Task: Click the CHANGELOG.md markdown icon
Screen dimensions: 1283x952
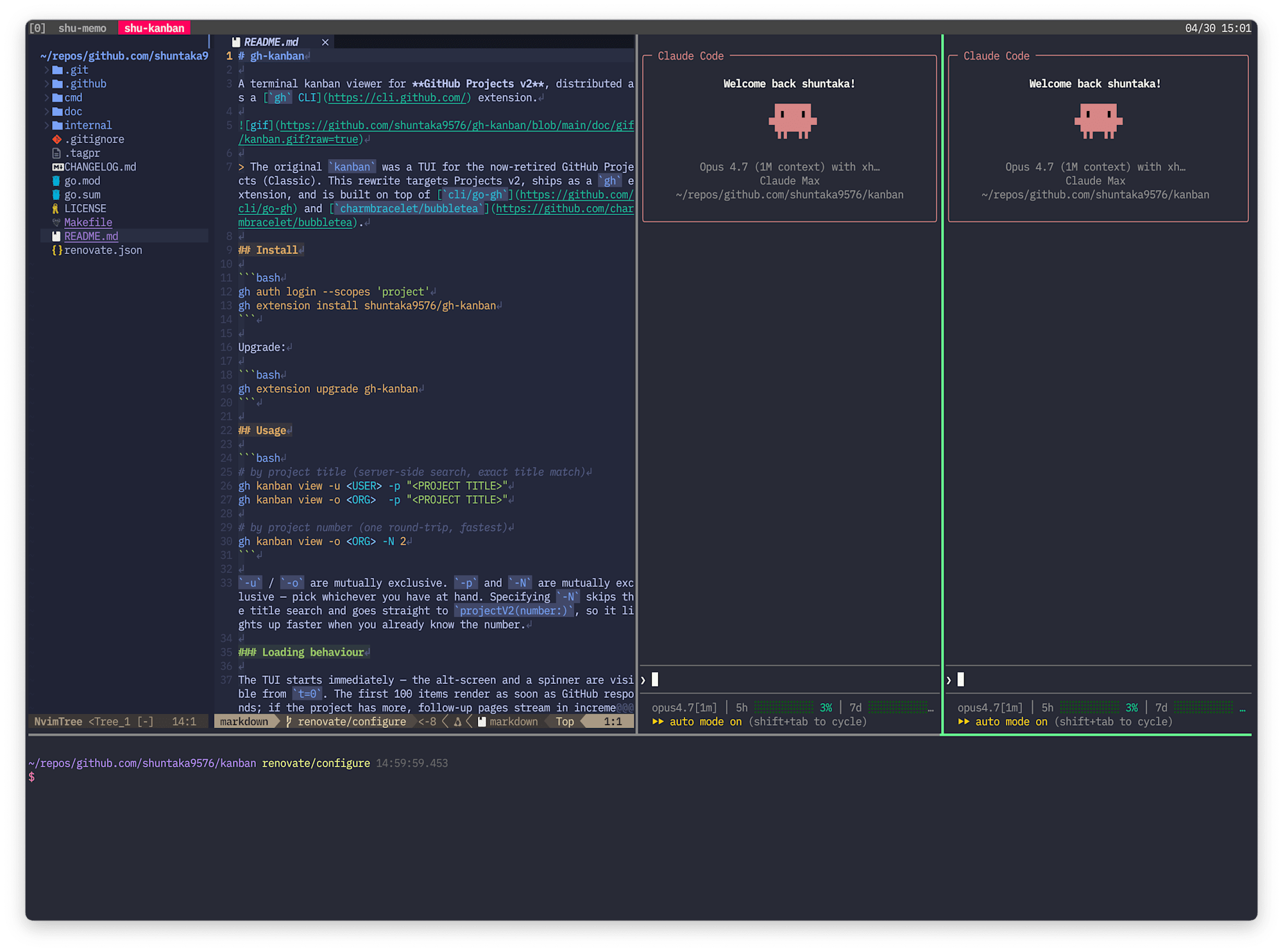Action: pyautogui.click(x=57, y=167)
